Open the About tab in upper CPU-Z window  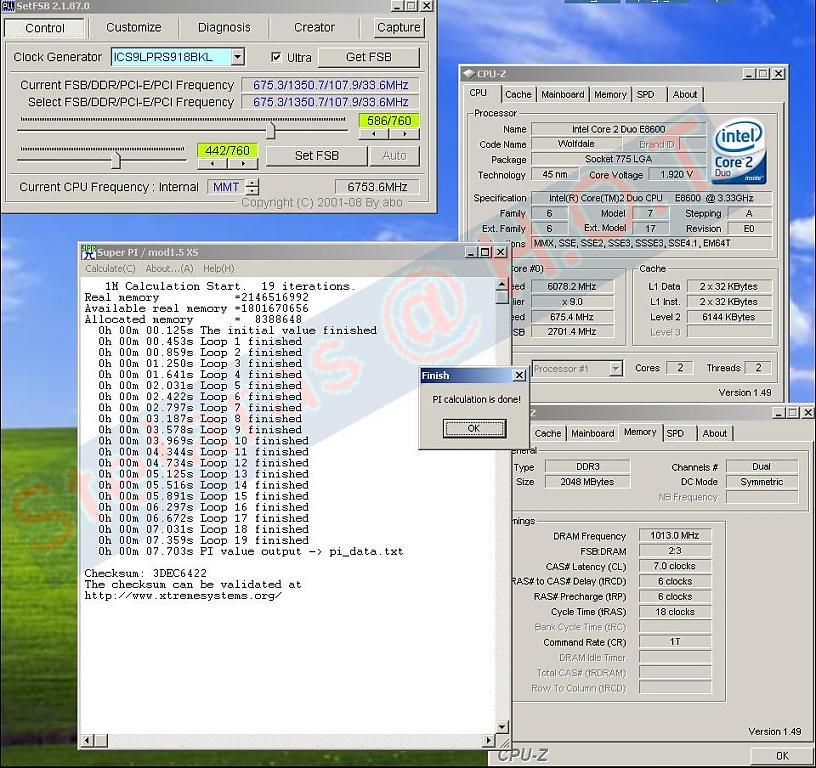684,95
